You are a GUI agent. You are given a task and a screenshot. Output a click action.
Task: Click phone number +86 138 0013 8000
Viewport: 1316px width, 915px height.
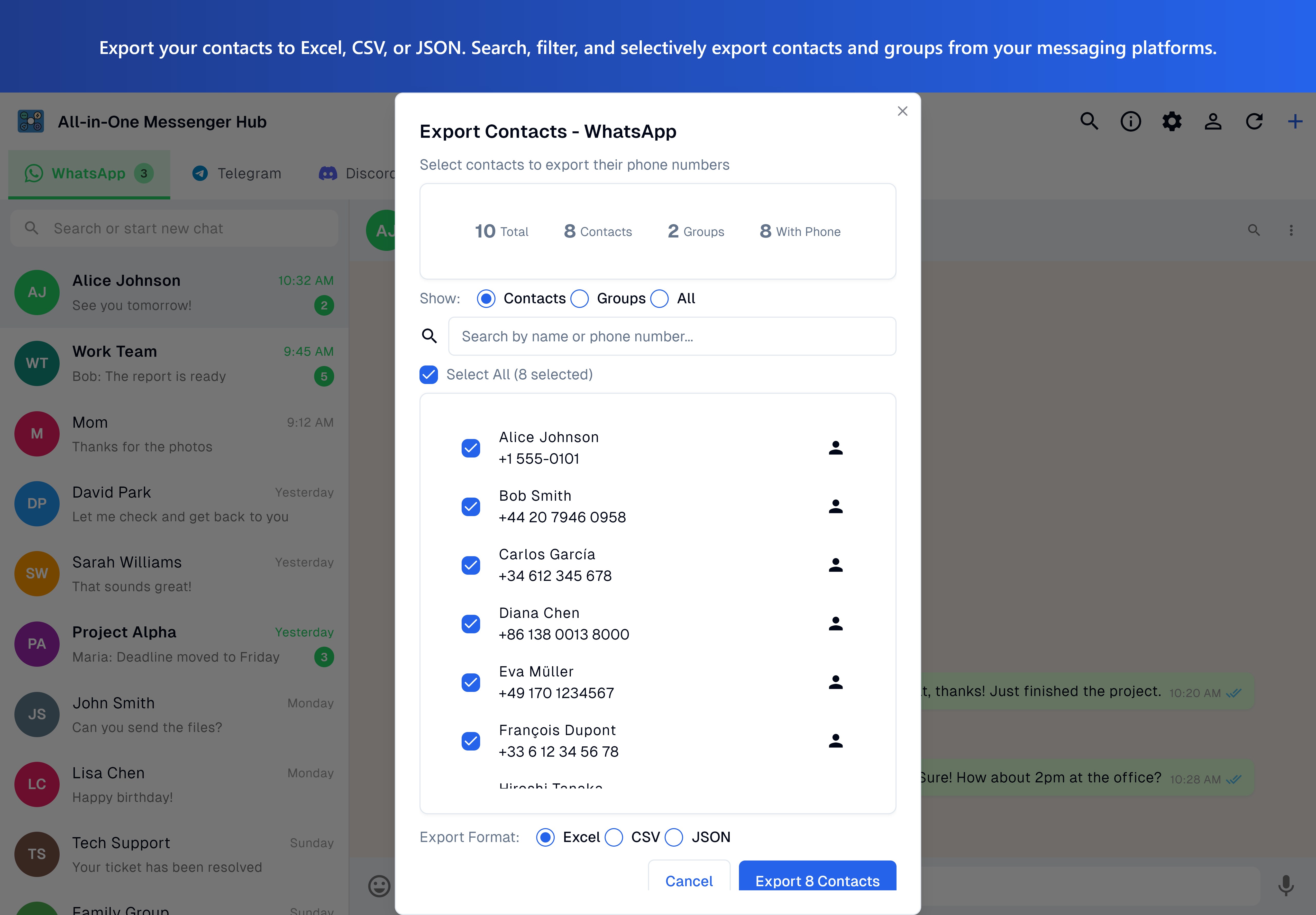tap(564, 635)
